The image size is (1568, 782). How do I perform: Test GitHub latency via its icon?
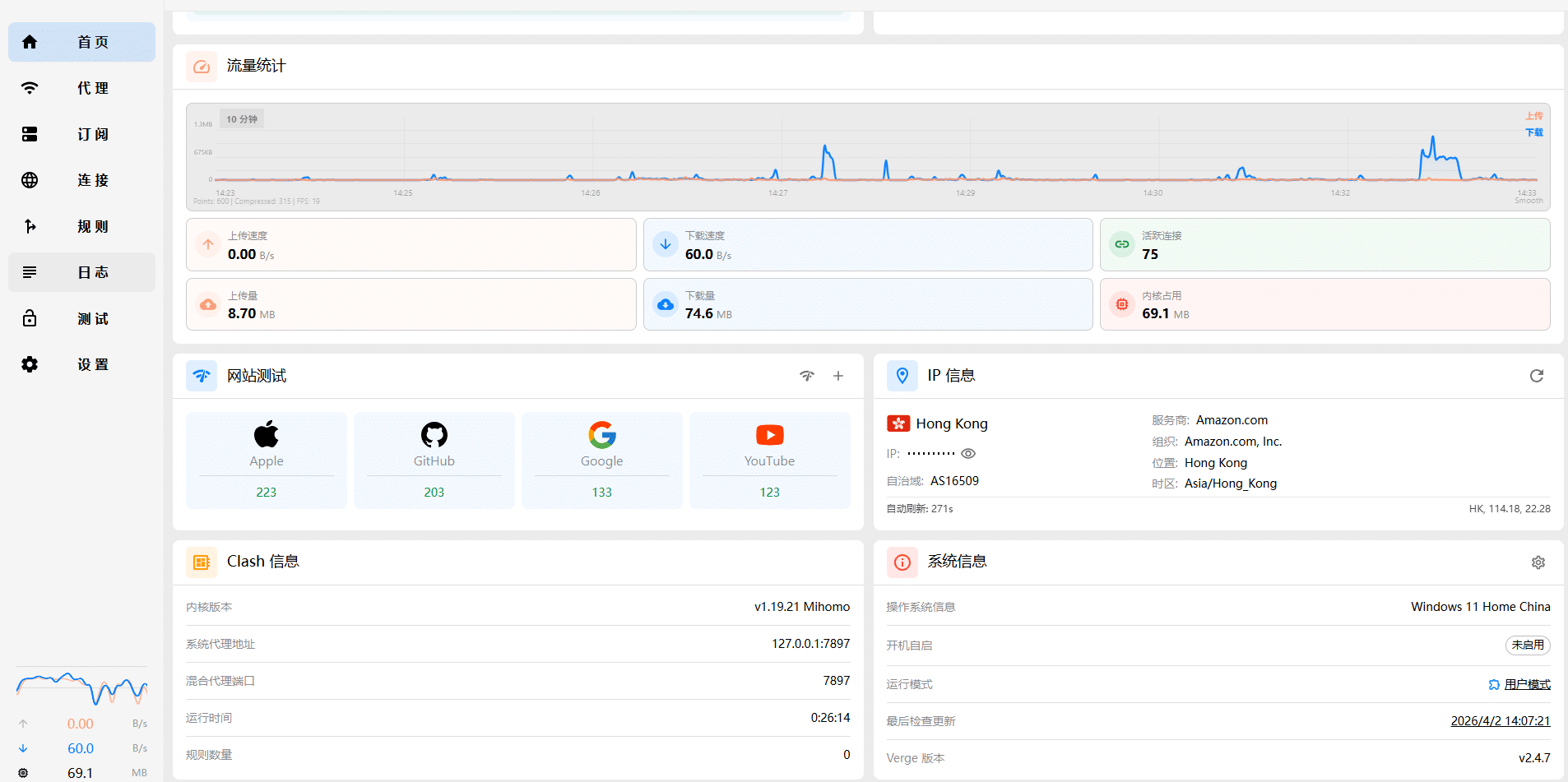434,434
